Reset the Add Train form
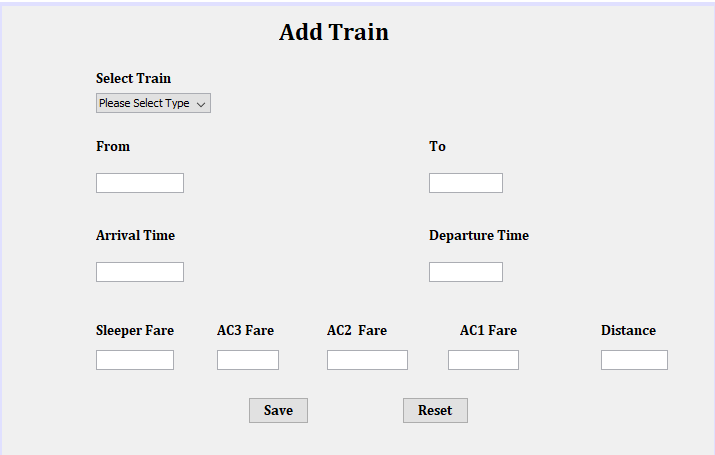 coord(435,410)
